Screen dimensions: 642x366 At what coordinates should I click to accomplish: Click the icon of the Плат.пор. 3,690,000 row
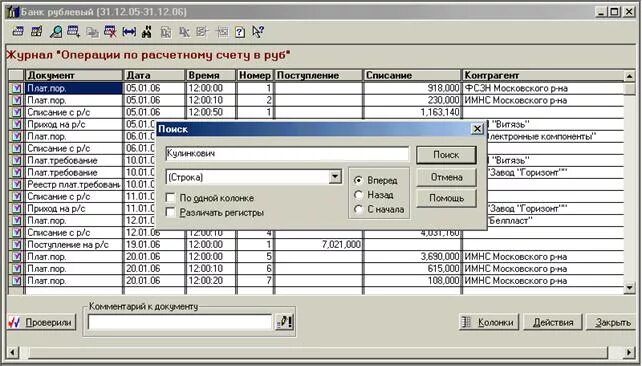[16, 257]
